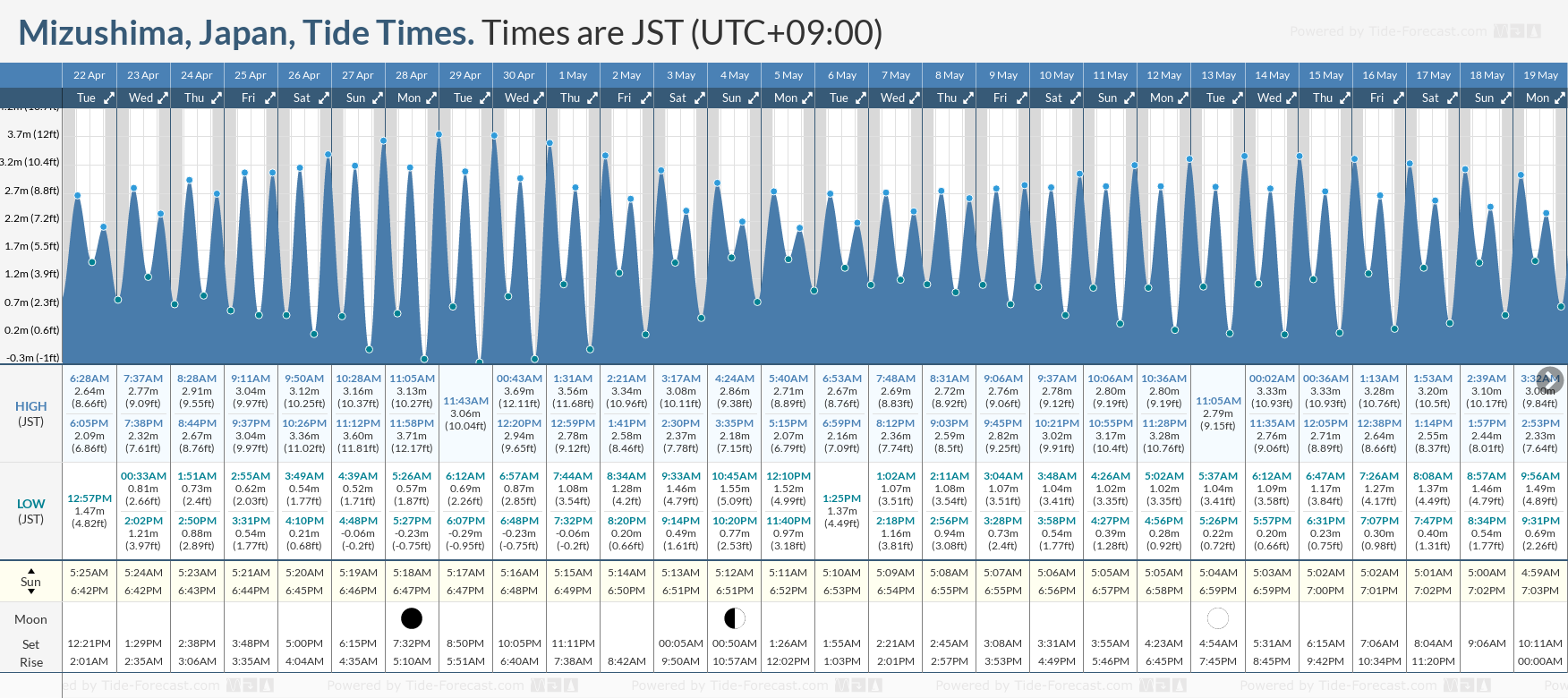This screenshot has height=698, width=1568.
Task: Click the 12:10PM low tide on 5 May
Action: [788, 476]
